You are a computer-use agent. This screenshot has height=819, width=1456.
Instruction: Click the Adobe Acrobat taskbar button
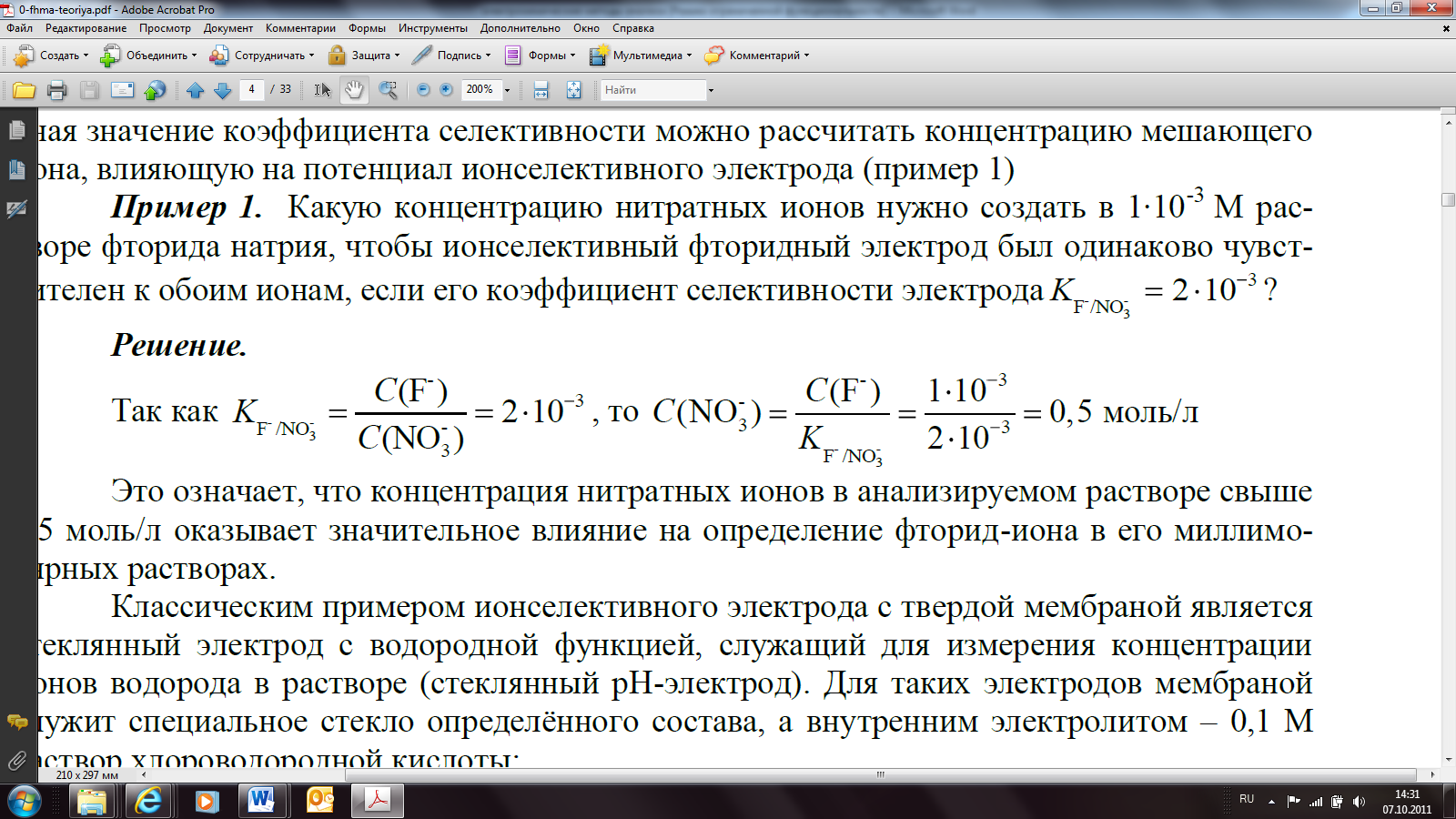[377, 802]
